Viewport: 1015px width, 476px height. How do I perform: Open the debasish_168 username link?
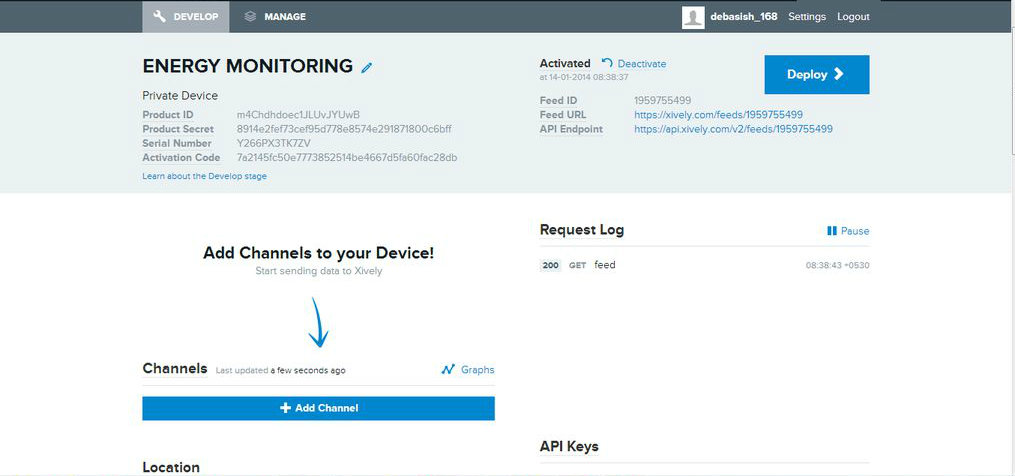click(x=744, y=17)
